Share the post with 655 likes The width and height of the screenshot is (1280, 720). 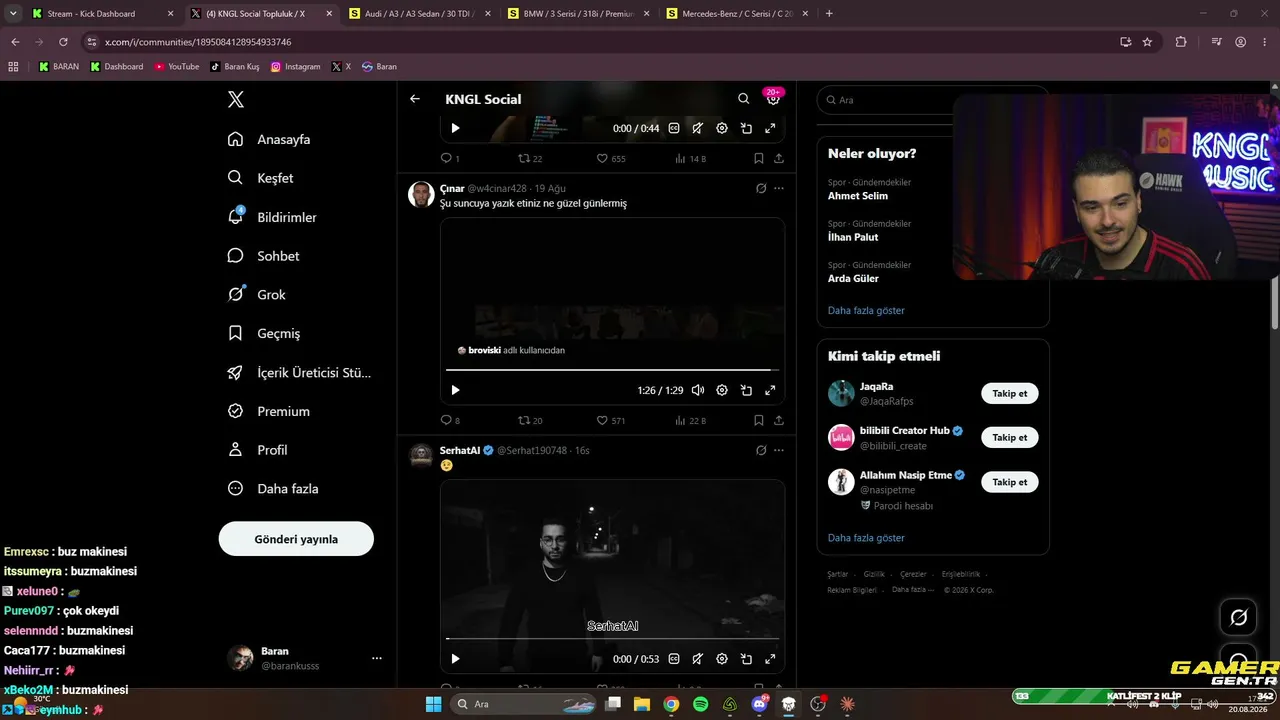pyautogui.click(x=779, y=158)
